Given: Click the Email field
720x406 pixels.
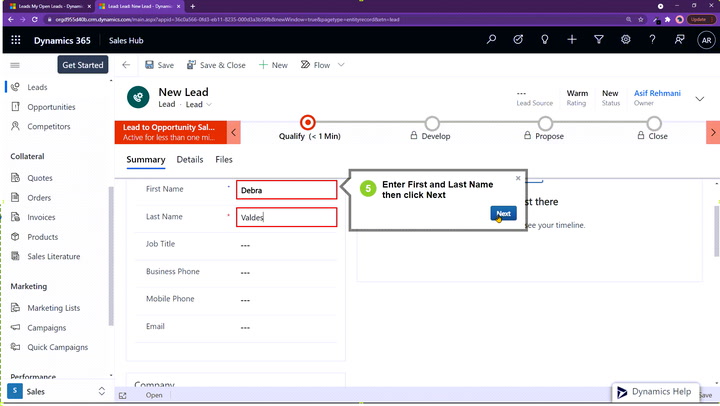Looking at the screenshot, I should tap(287, 327).
